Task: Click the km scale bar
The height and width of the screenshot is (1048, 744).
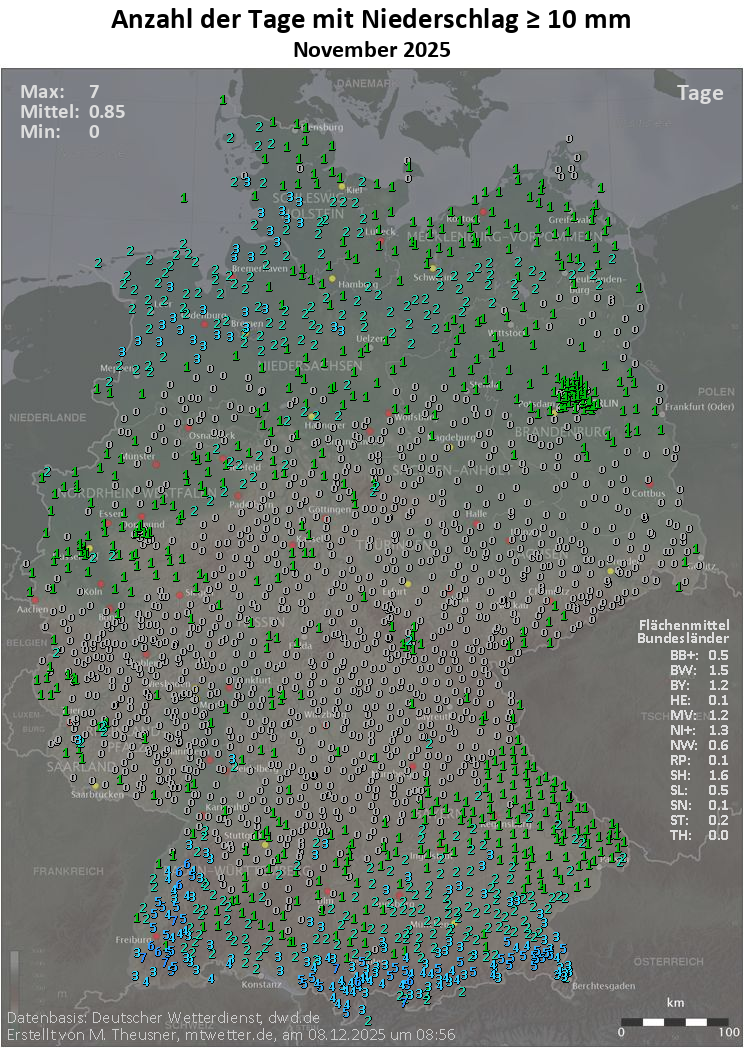Action: [674, 1021]
